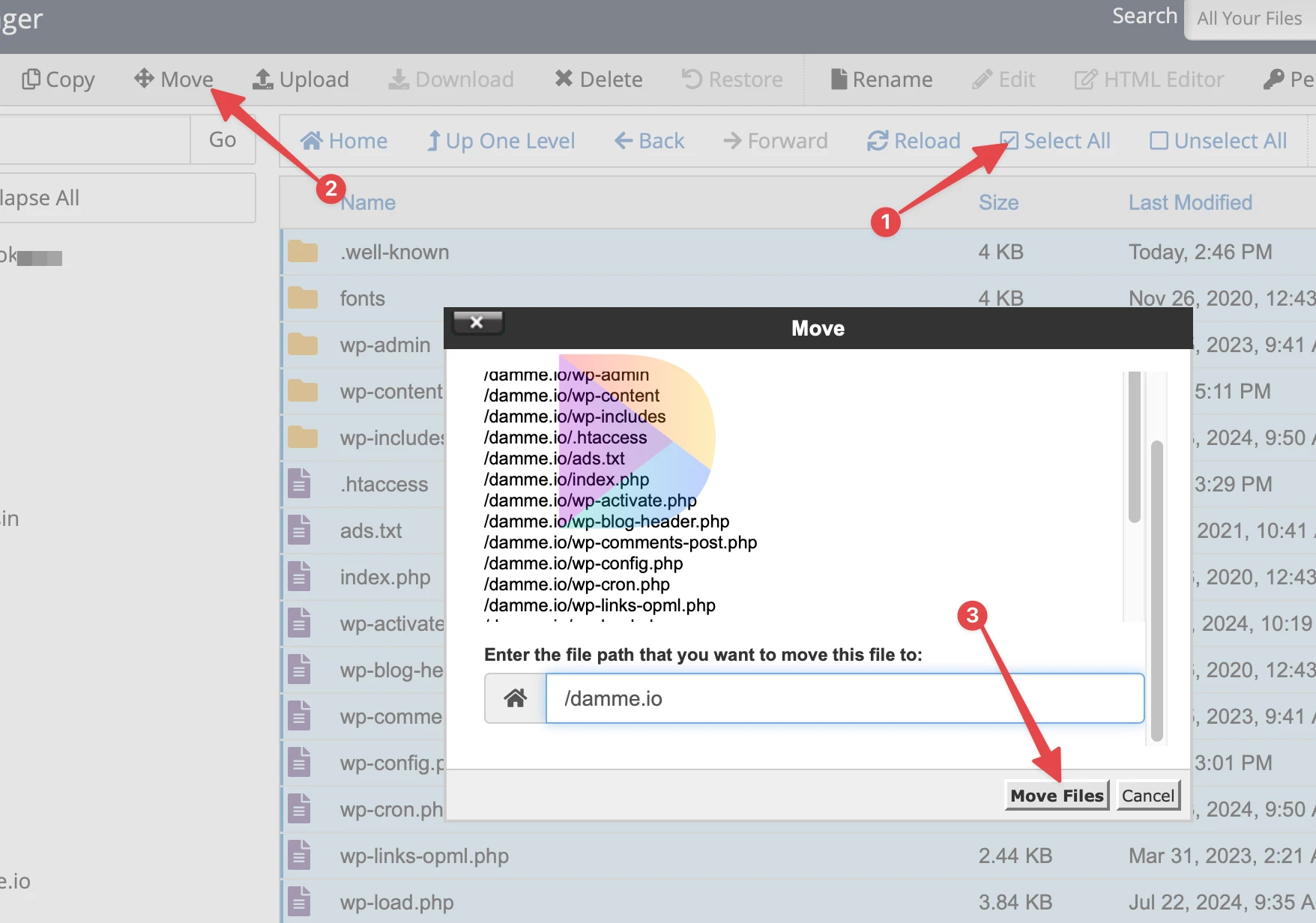Click the Restore toolbar button

[732, 79]
